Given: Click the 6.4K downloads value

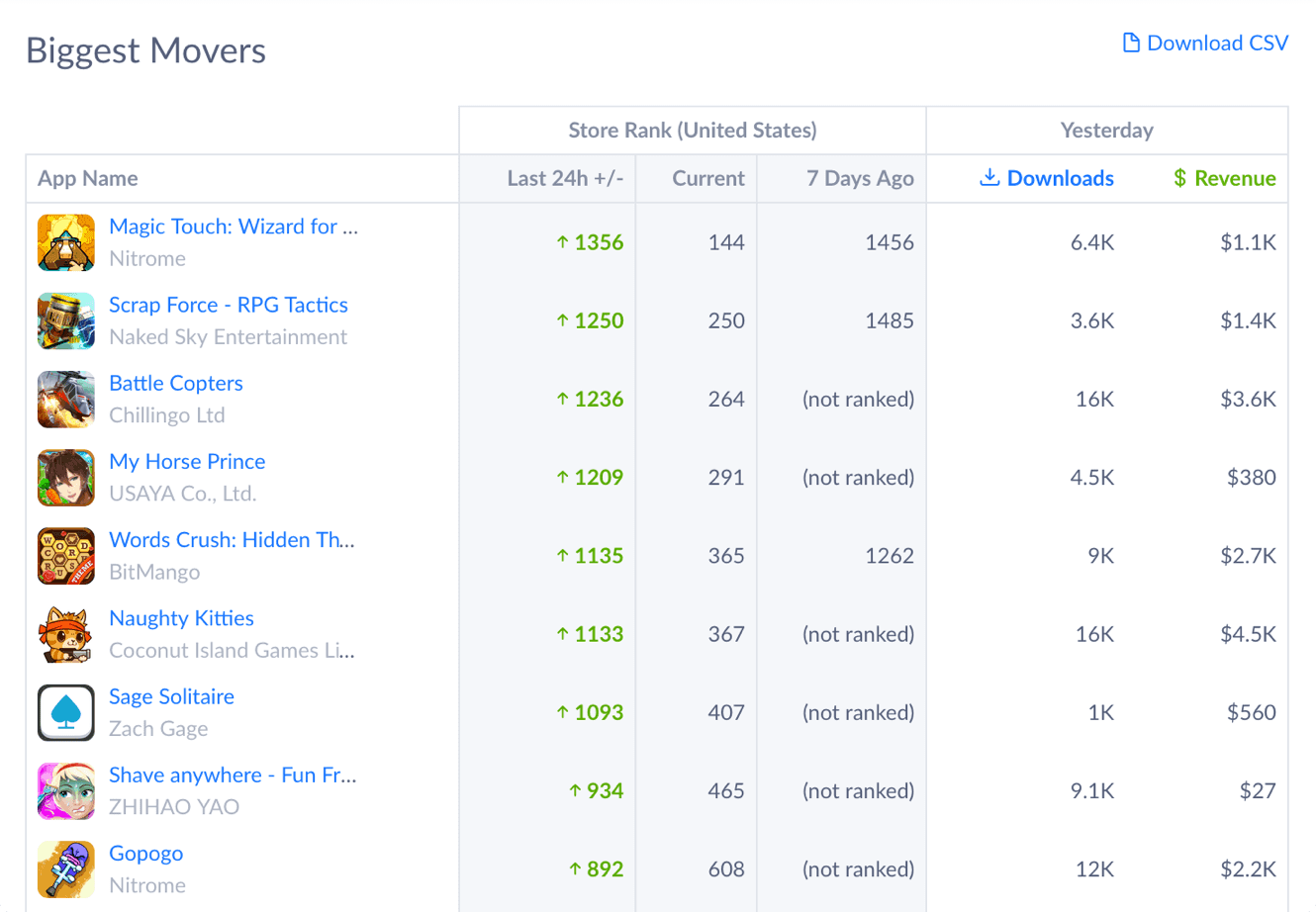Looking at the screenshot, I should pyautogui.click(x=1092, y=242).
